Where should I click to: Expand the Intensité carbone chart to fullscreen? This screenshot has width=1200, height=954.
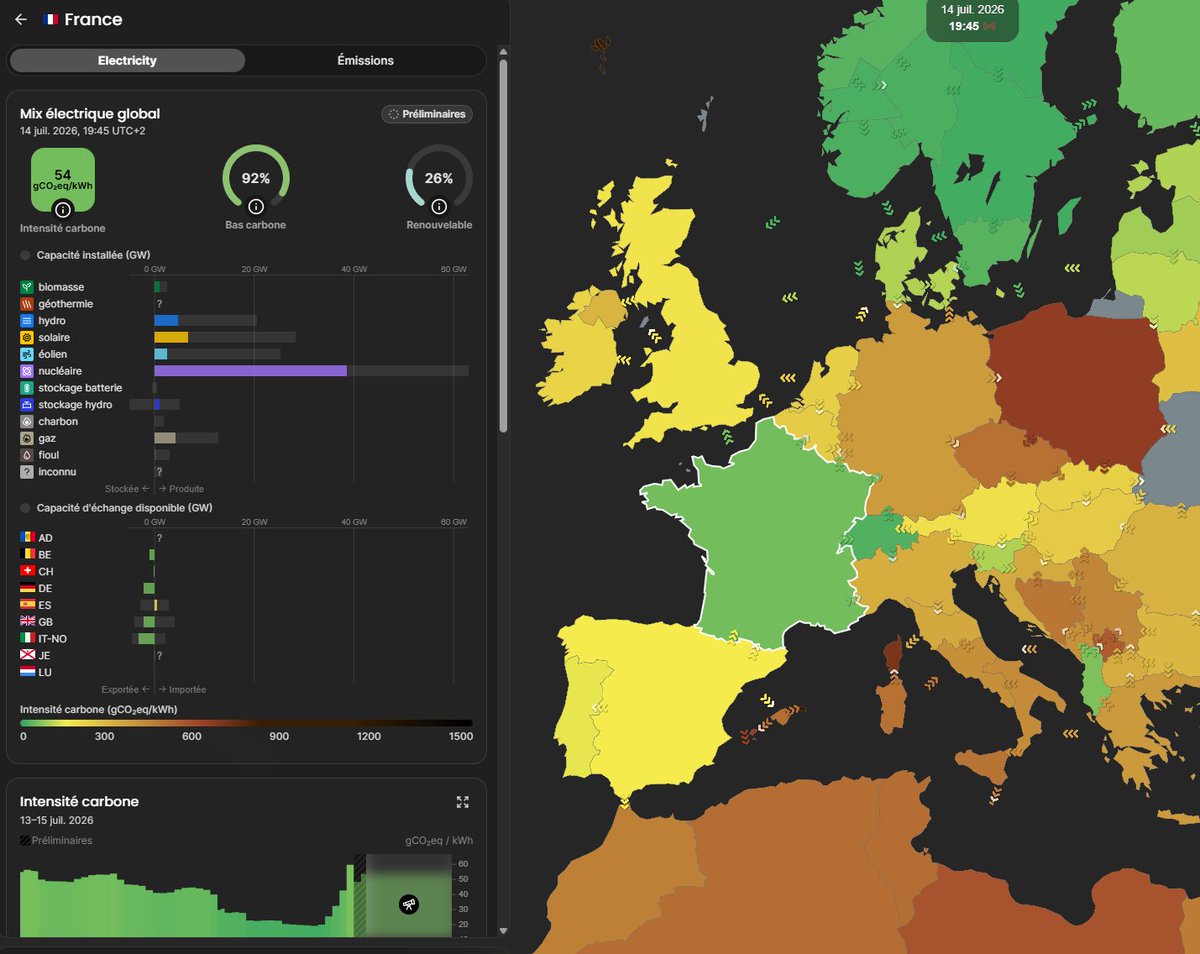pos(462,802)
